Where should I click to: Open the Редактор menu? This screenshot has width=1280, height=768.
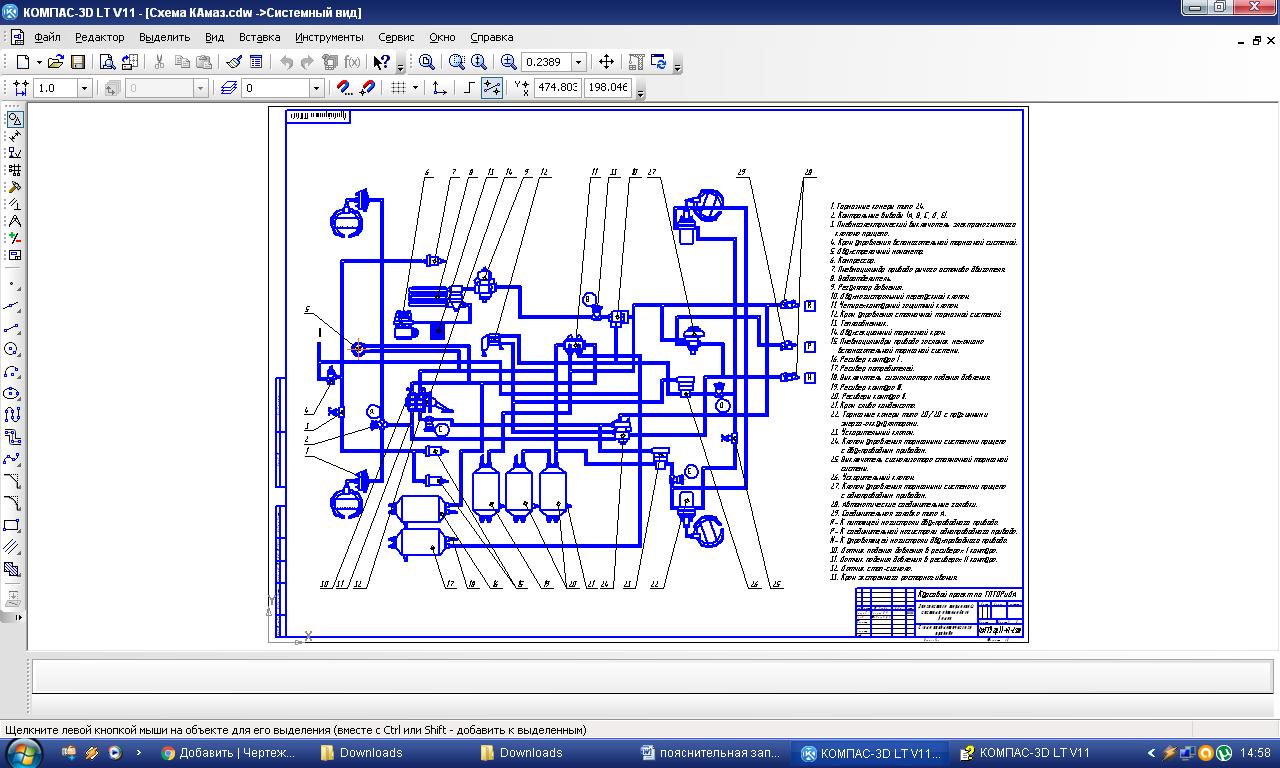point(100,37)
